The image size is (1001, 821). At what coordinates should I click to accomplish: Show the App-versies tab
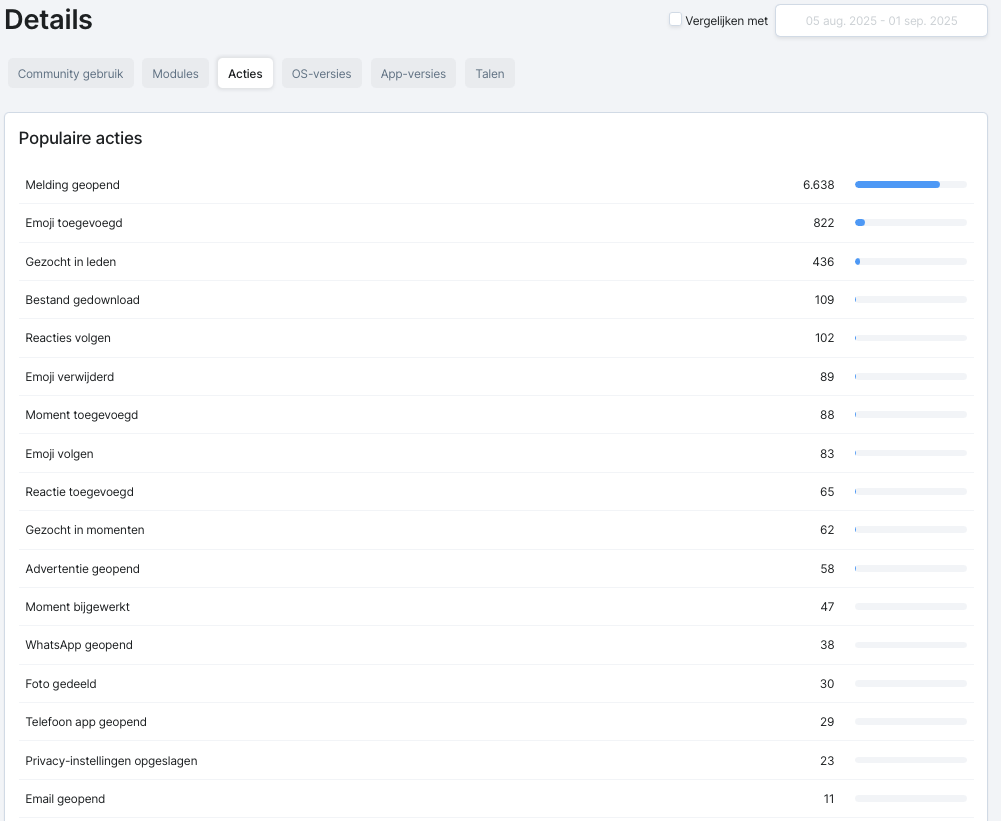(413, 74)
